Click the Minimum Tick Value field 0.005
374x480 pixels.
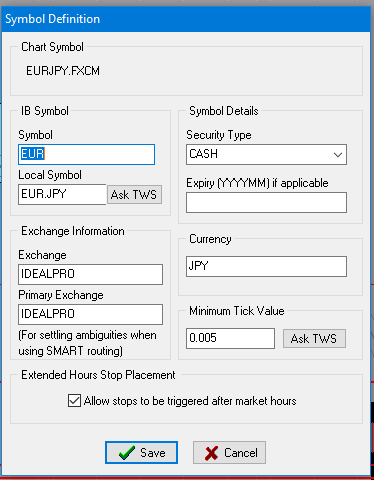(x=230, y=338)
